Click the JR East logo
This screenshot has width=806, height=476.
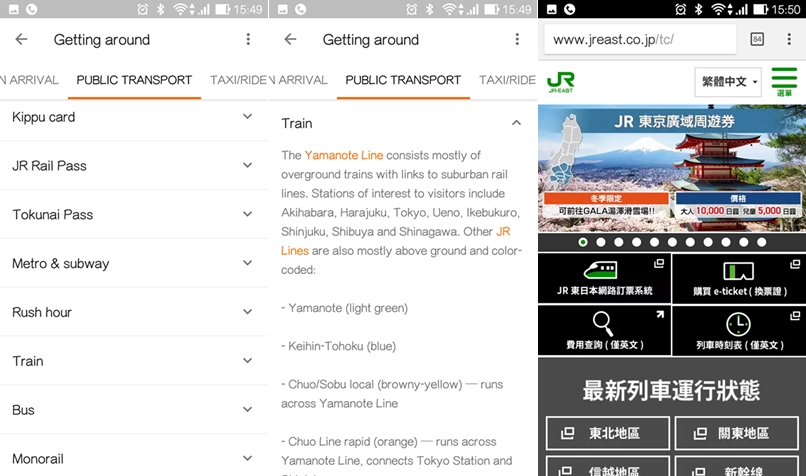[x=561, y=82]
